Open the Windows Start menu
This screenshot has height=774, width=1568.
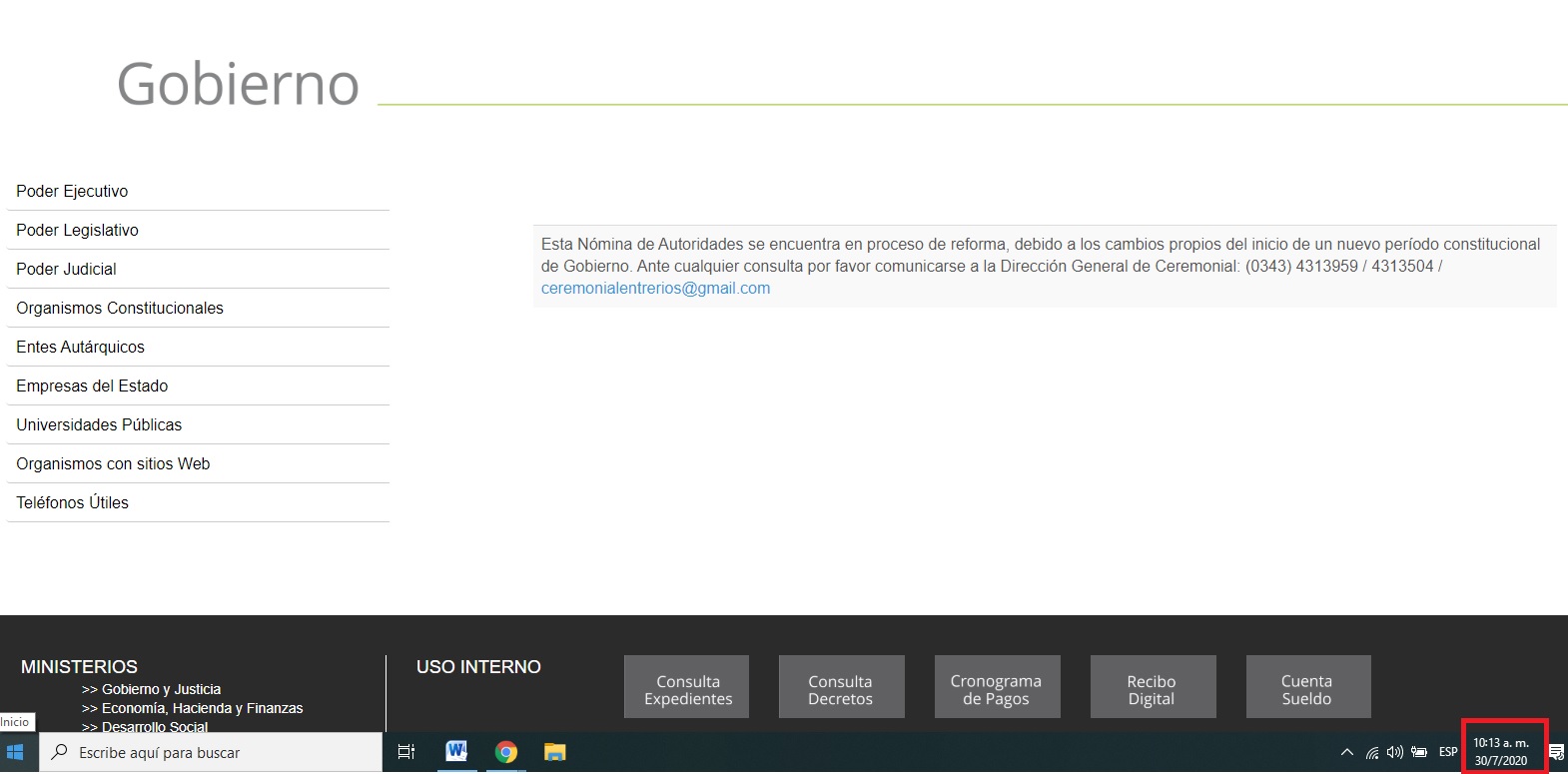coord(15,753)
